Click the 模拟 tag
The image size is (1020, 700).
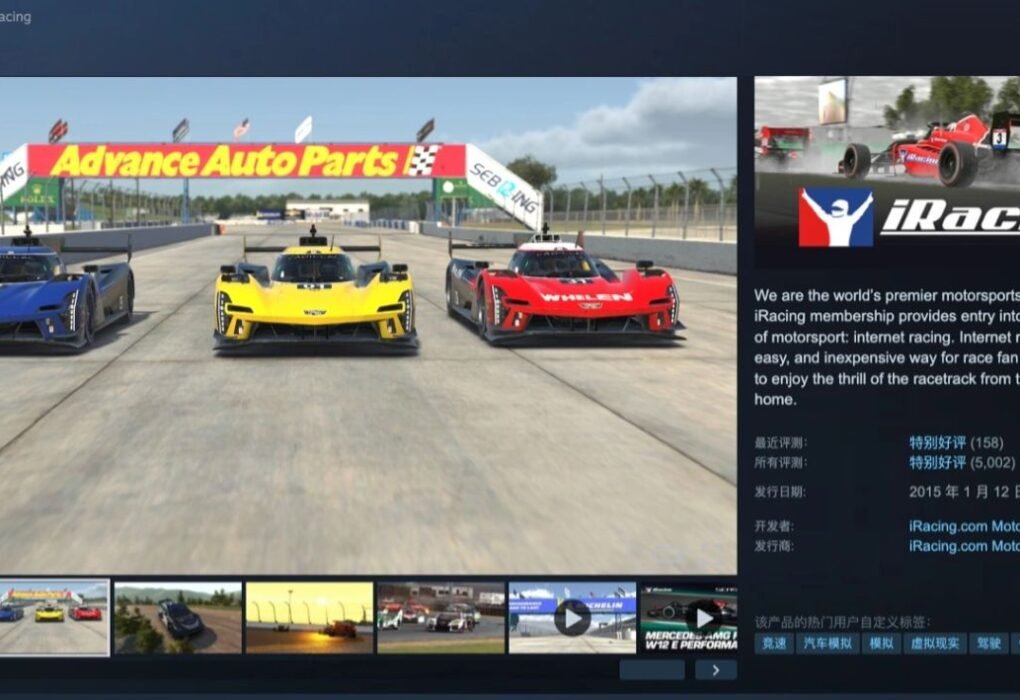(881, 643)
